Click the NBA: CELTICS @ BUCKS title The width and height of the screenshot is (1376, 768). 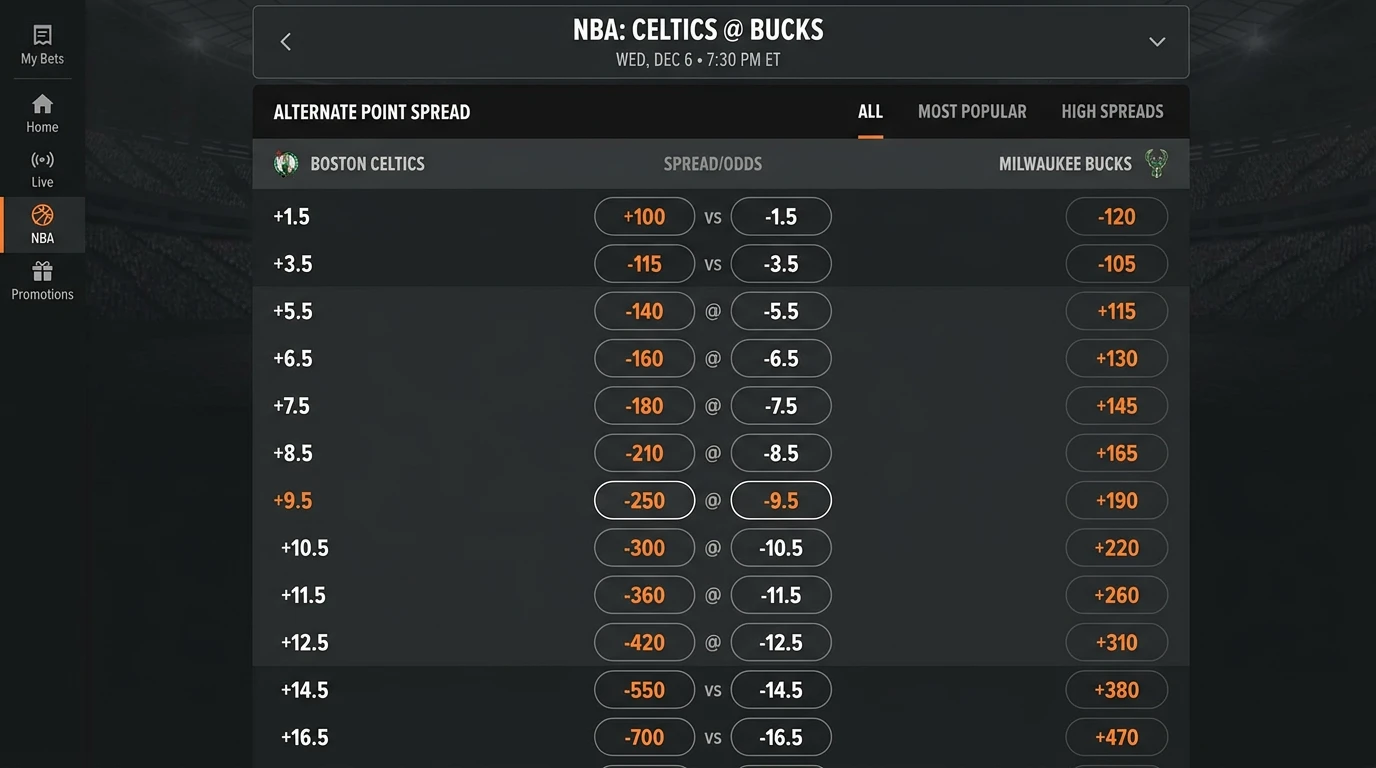[x=698, y=30]
